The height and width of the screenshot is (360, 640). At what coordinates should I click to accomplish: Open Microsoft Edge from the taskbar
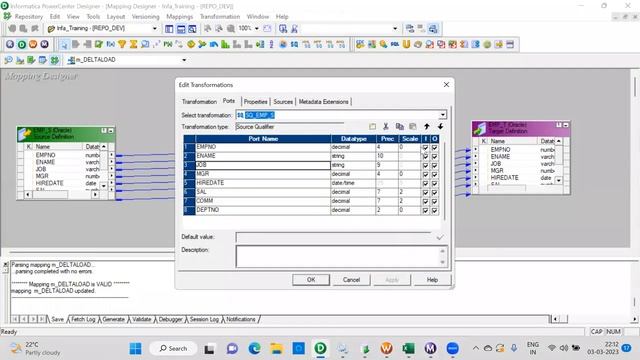[254, 348]
